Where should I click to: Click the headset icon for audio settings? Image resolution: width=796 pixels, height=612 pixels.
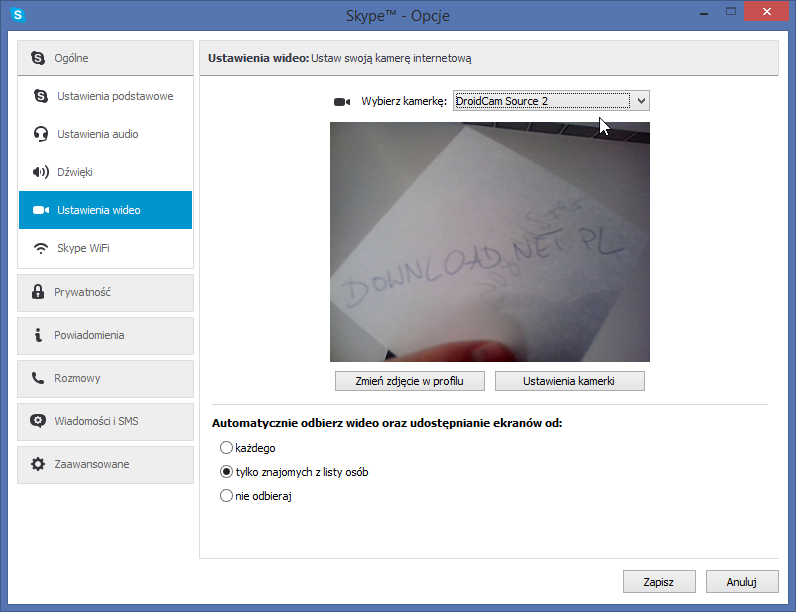pos(41,134)
